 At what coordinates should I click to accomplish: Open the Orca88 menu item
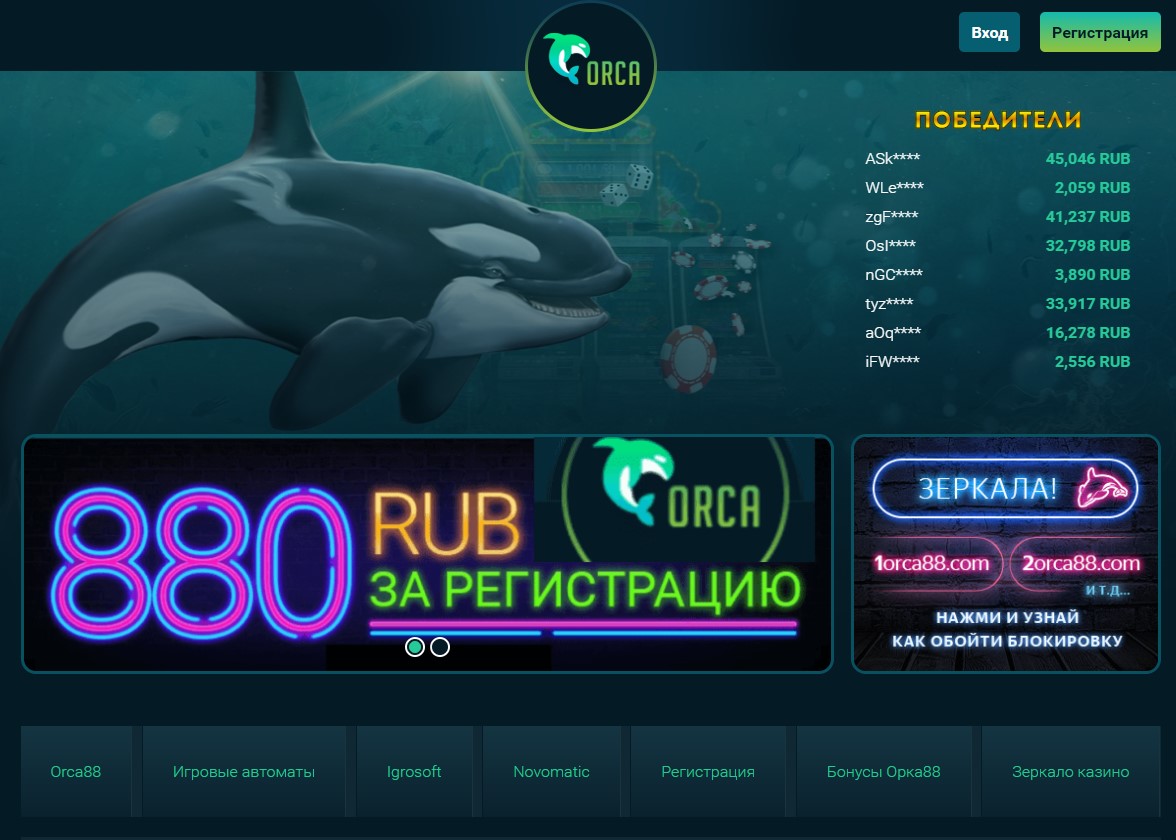coord(76,771)
